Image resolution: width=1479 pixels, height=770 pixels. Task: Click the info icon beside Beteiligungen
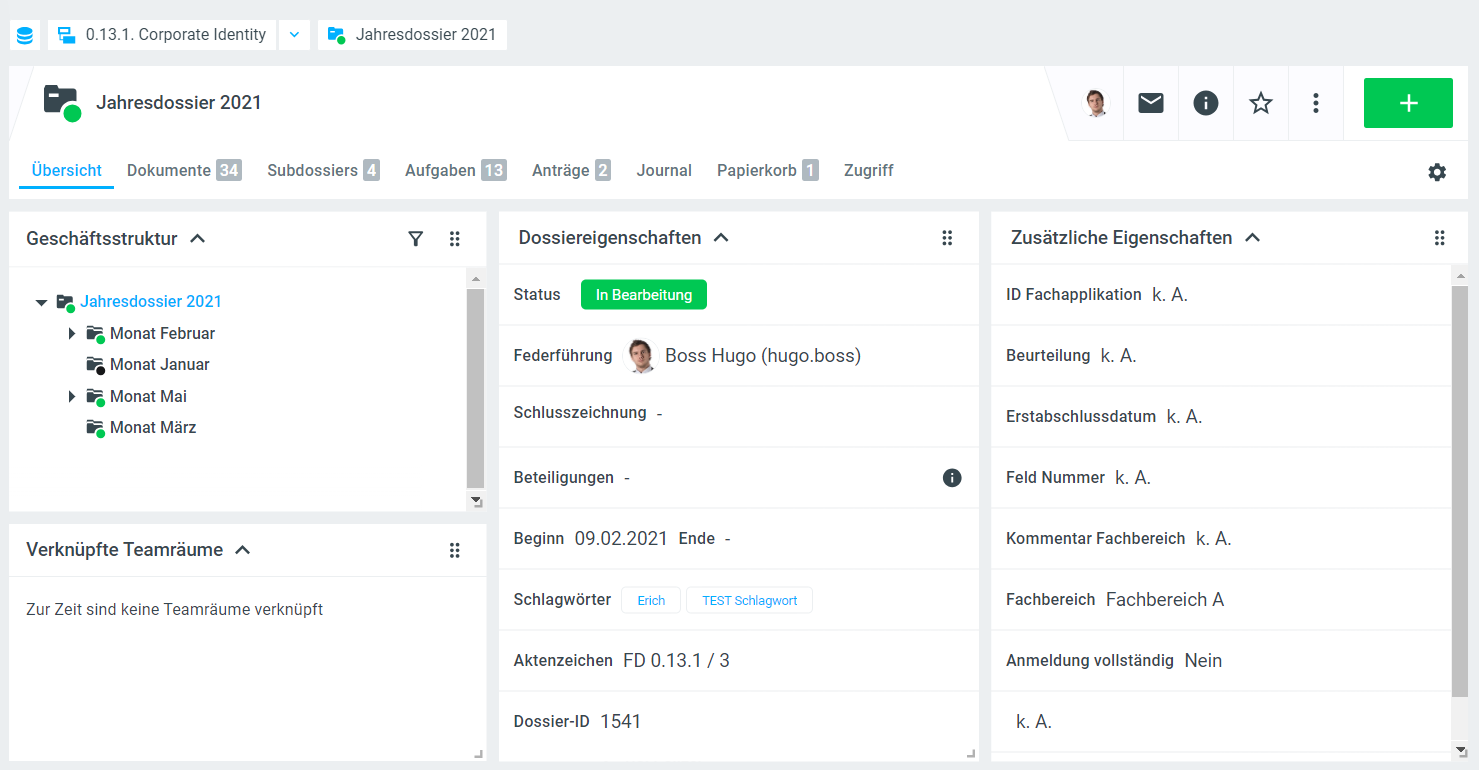click(952, 478)
